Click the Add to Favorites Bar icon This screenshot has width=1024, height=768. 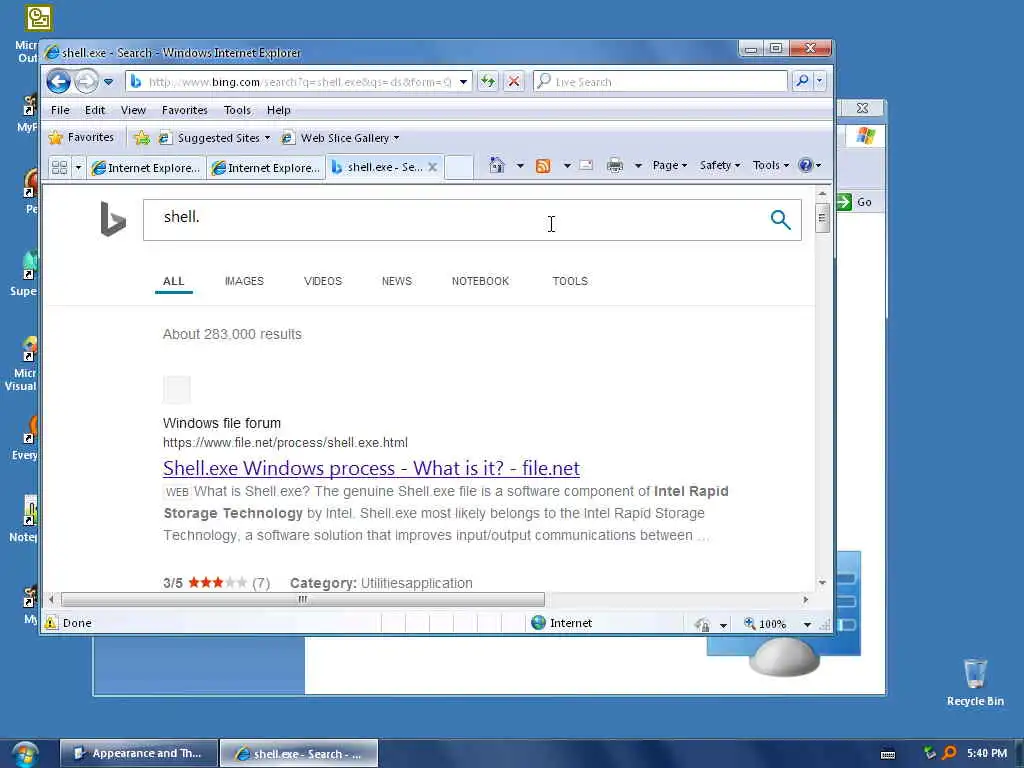(142, 138)
